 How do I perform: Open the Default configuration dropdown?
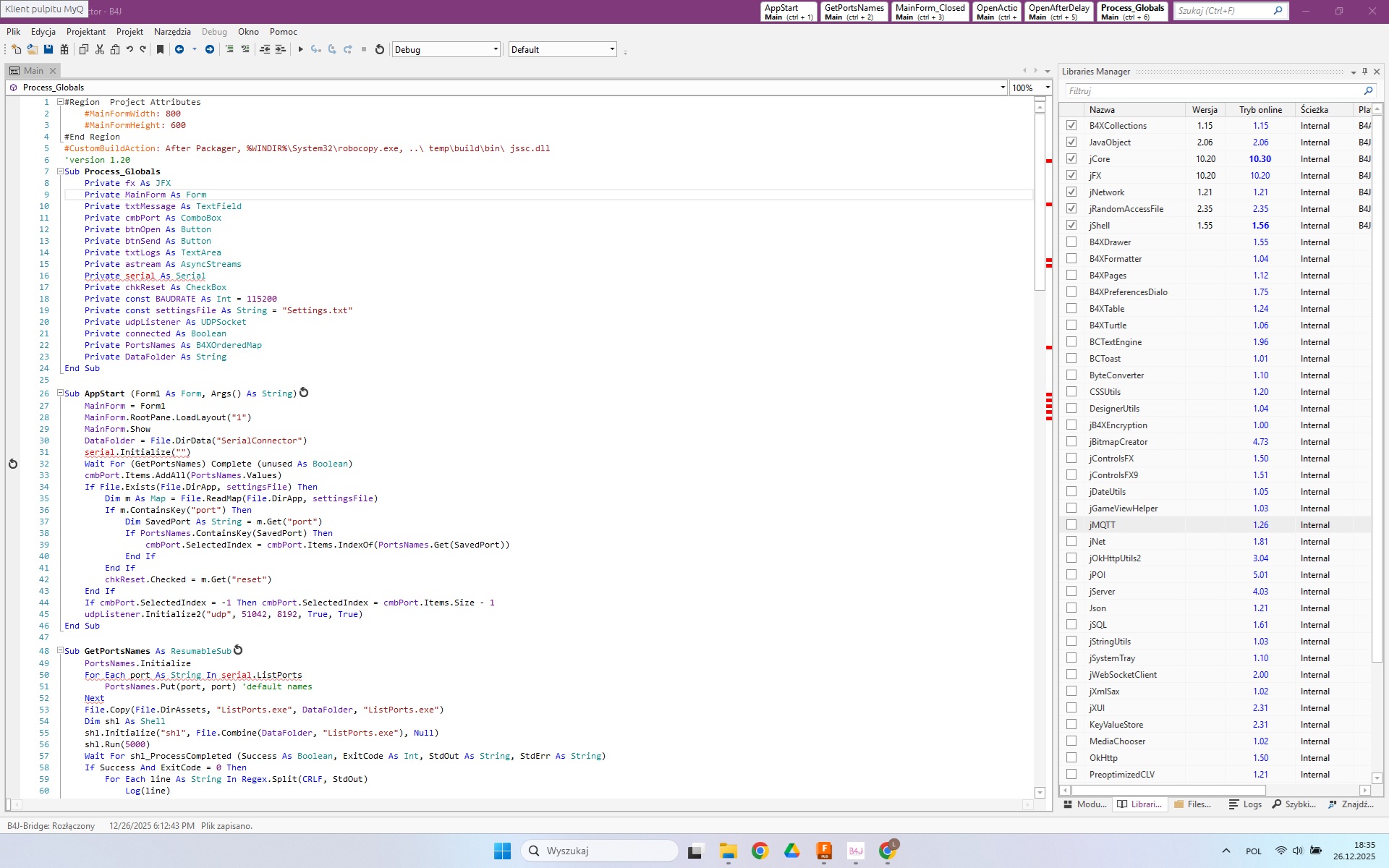[612, 49]
